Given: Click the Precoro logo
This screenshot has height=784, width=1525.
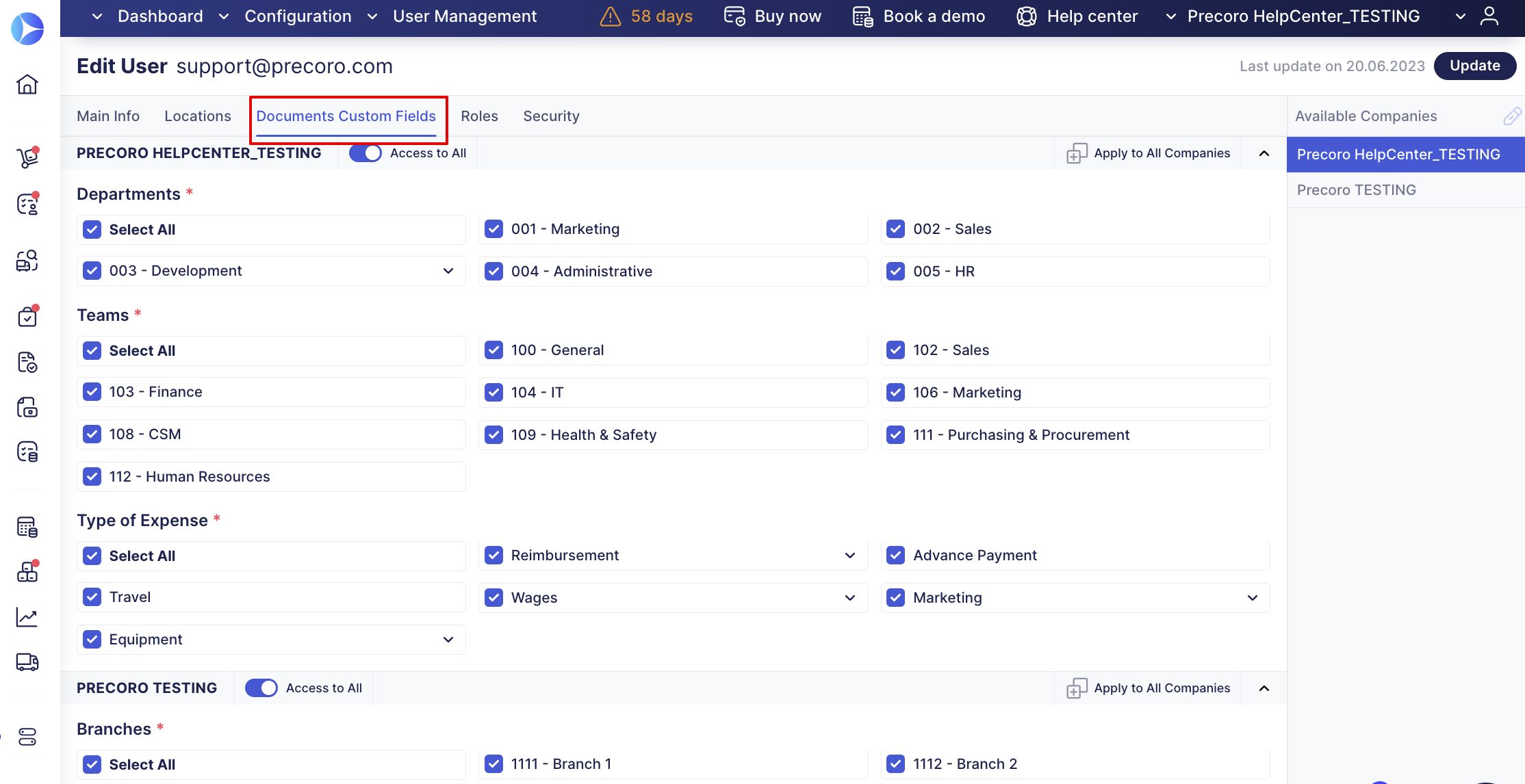Looking at the screenshot, I should (x=27, y=29).
